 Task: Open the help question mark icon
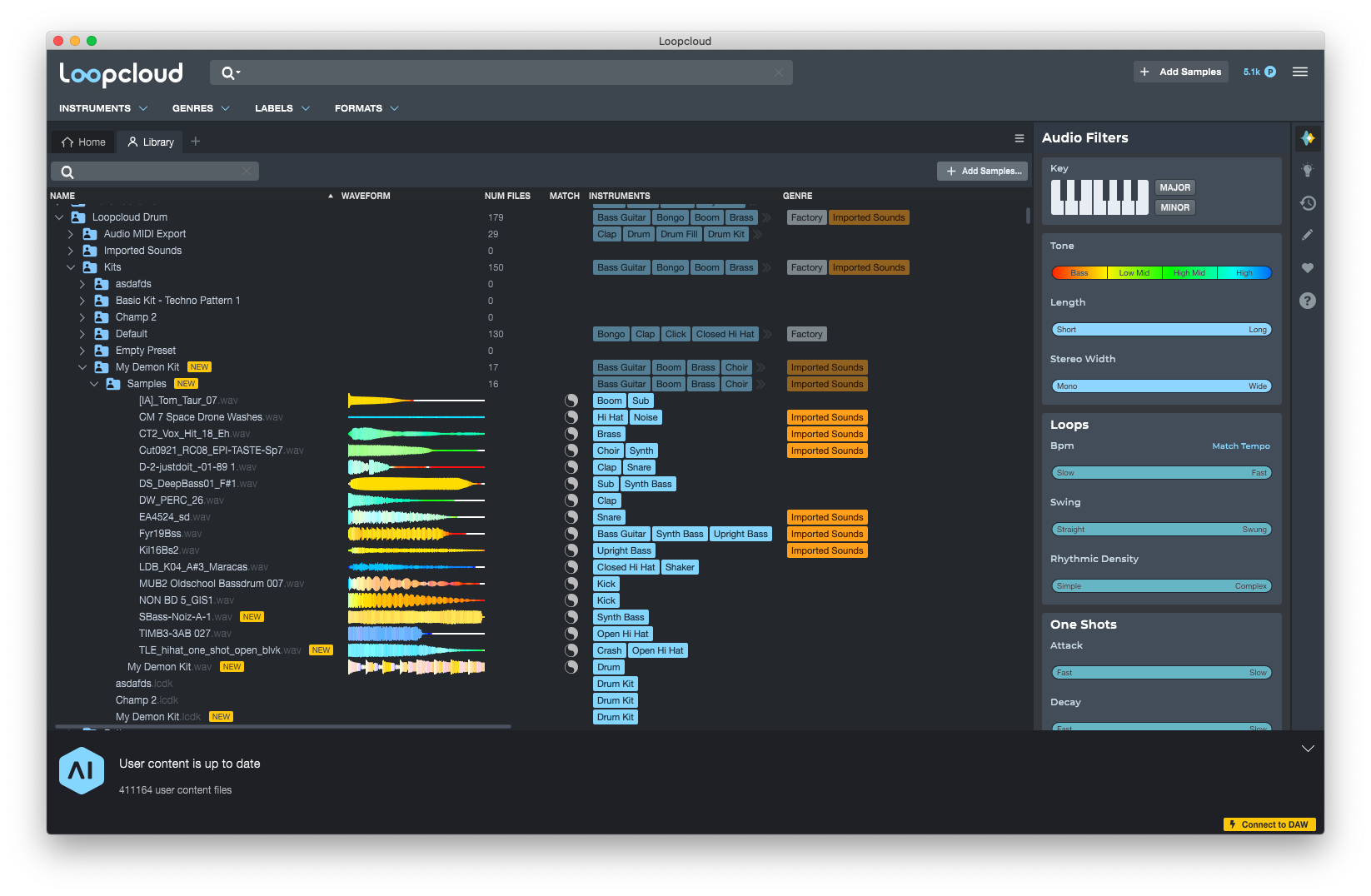(1308, 301)
